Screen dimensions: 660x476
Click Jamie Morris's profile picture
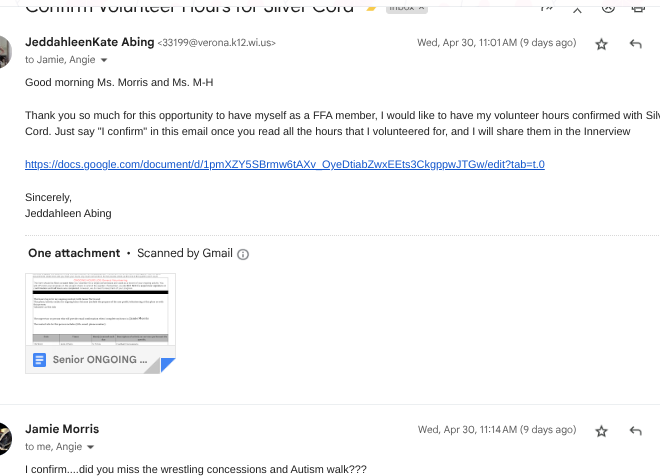click(5, 437)
